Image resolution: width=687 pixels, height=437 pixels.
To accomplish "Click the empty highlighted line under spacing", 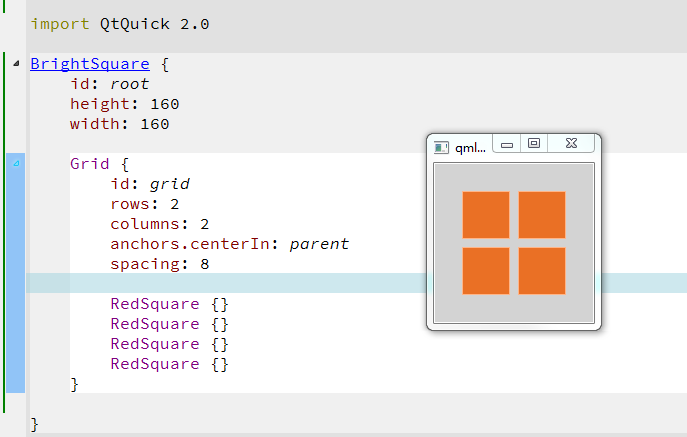I will click(x=250, y=284).
